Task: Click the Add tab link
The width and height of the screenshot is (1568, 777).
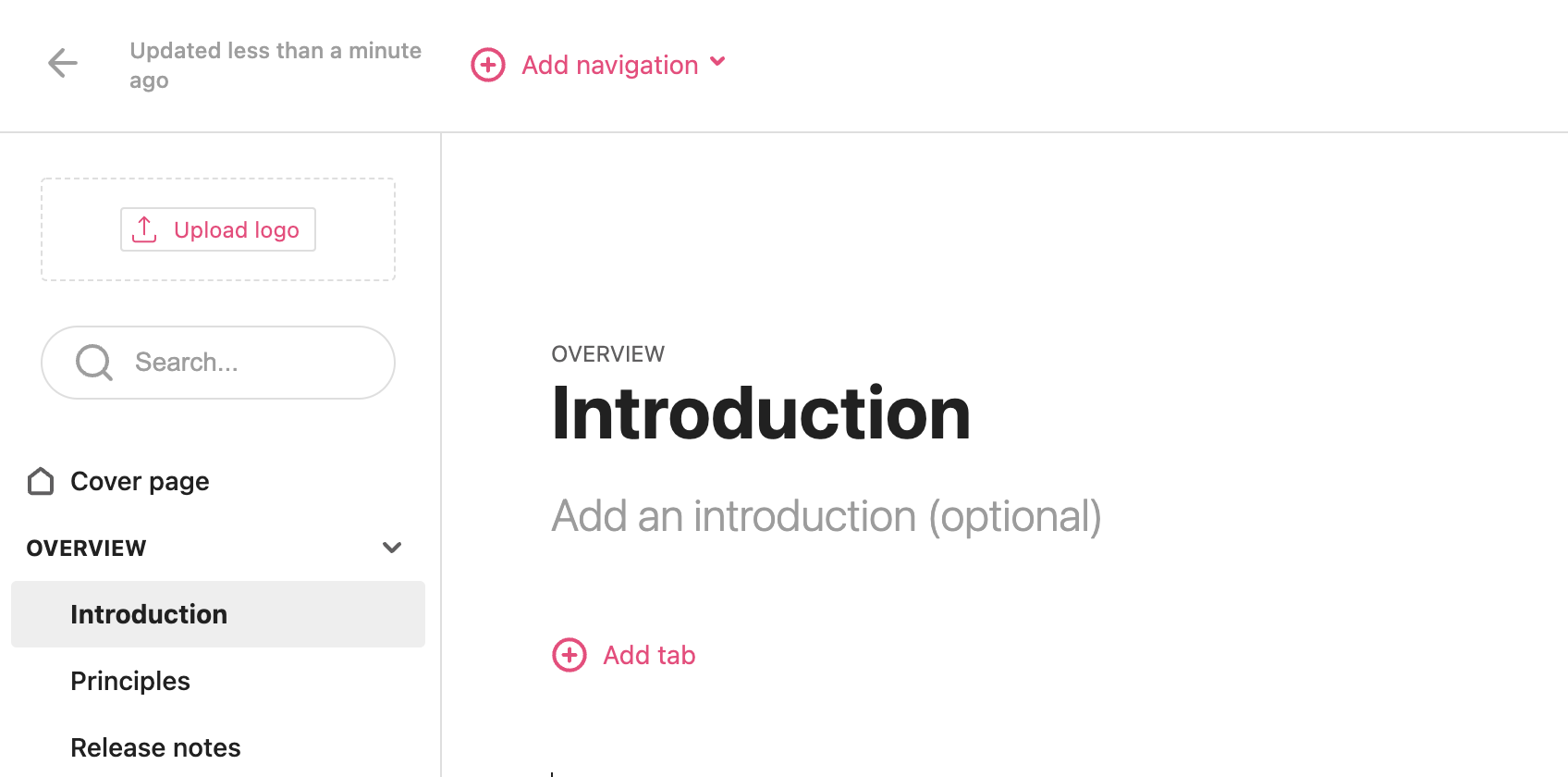Action: tap(648, 654)
